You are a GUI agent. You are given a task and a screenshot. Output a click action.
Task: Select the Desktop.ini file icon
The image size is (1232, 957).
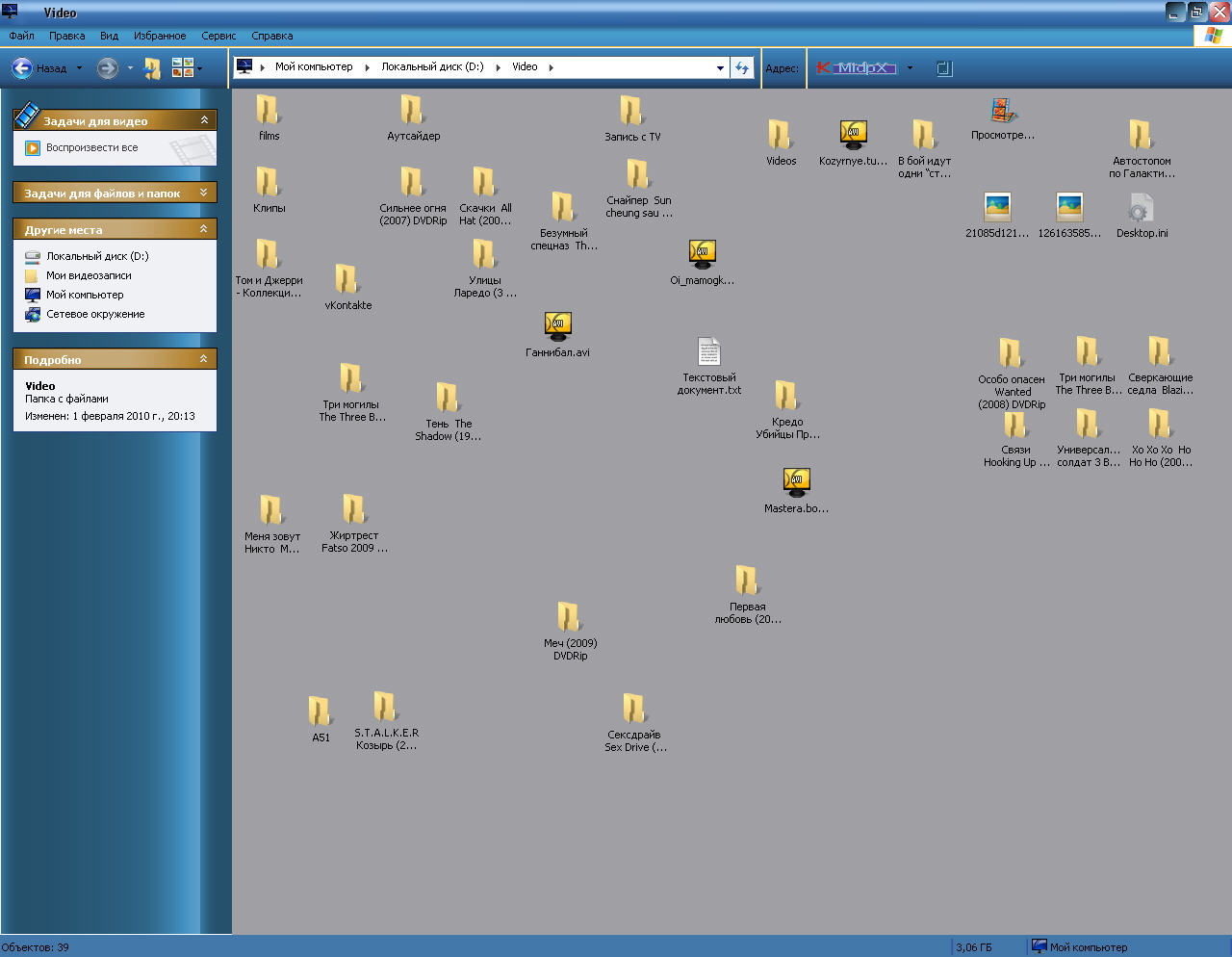[x=1141, y=209]
